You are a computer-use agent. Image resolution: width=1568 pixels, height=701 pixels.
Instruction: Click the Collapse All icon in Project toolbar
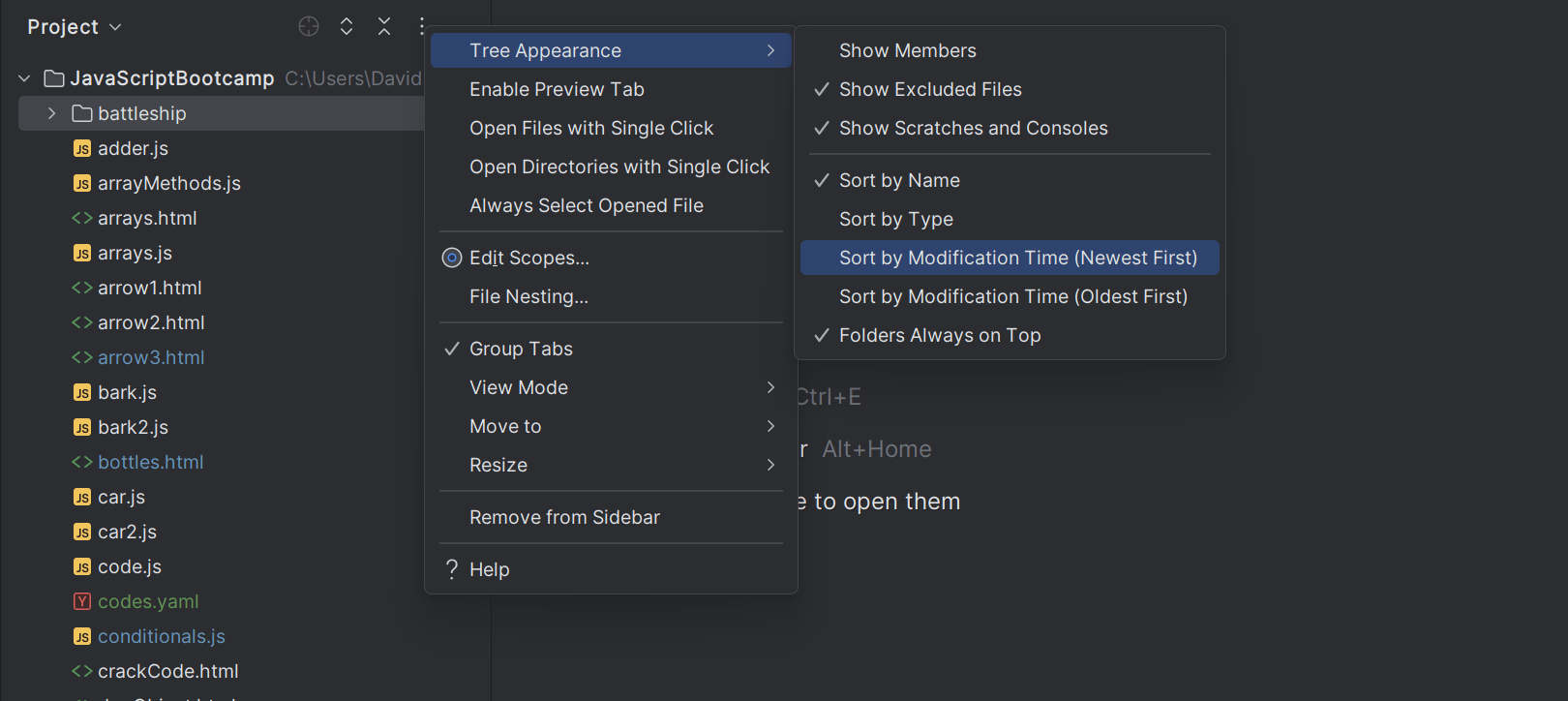click(384, 26)
